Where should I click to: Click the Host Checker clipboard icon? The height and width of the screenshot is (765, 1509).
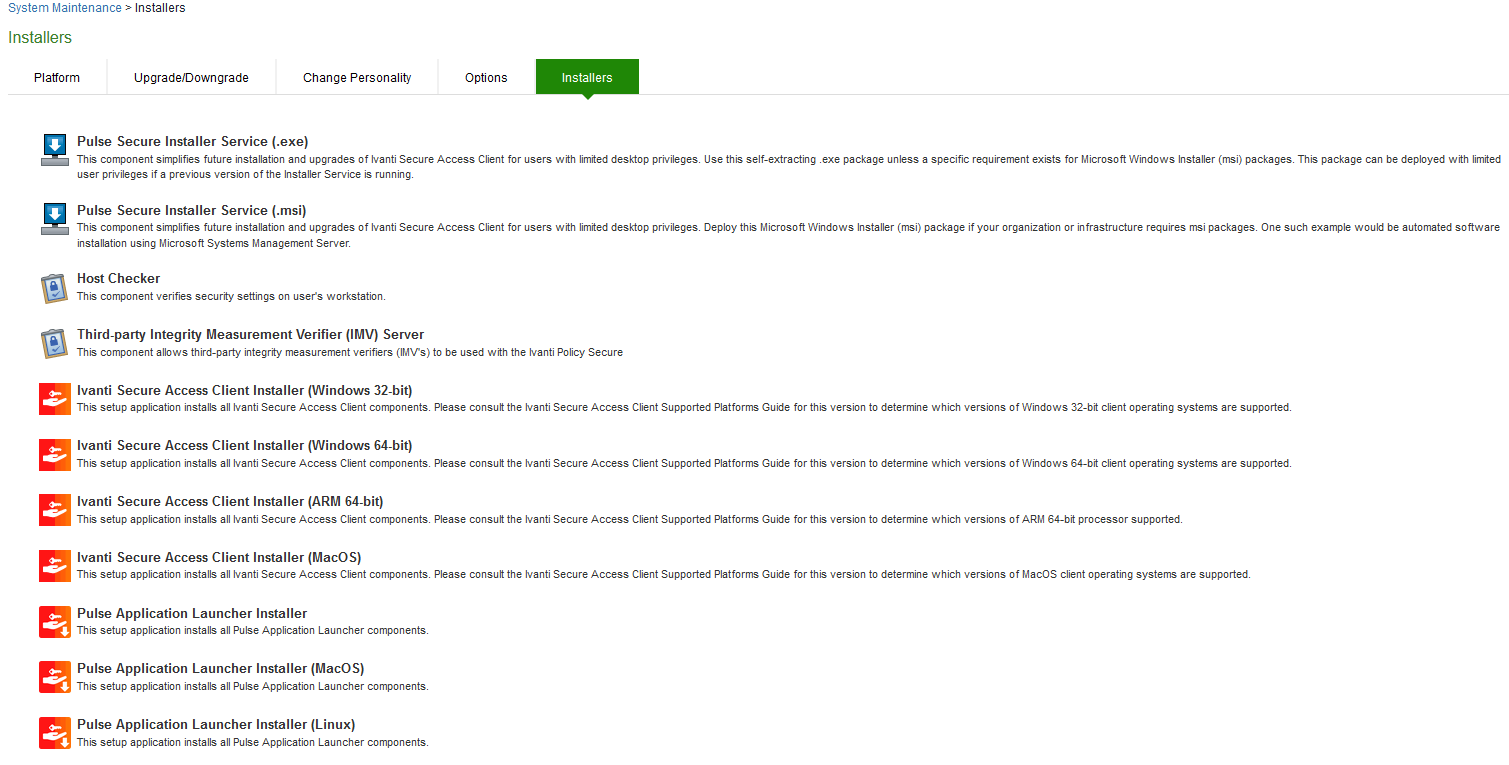(x=54, y=288)
